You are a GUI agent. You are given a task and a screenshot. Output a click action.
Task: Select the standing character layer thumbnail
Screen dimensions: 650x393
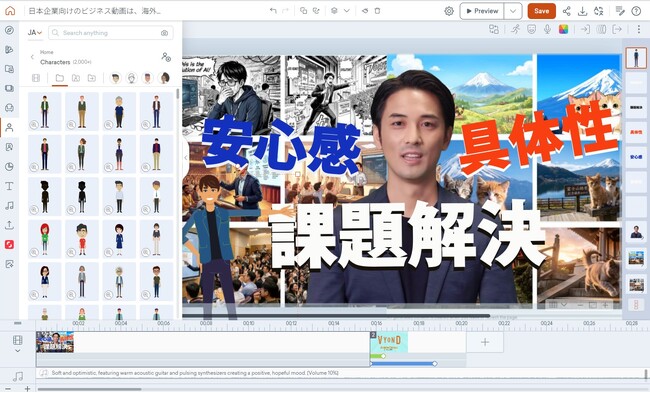point(636,58)
